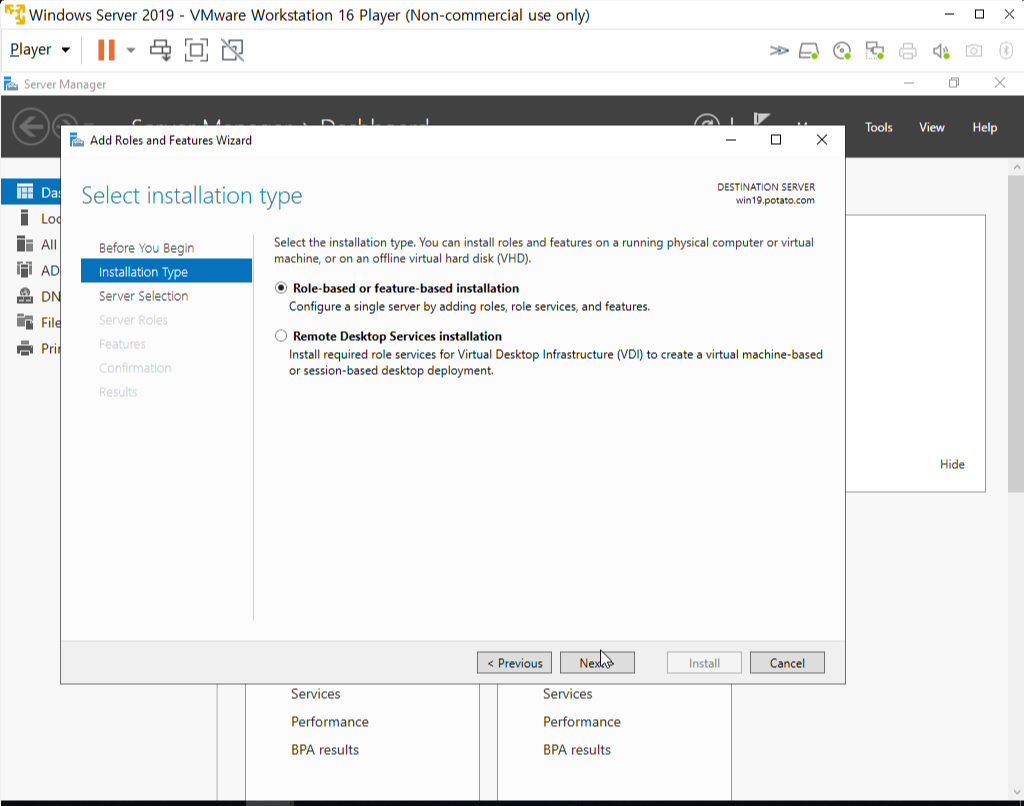Image resolution: width=1024 pixels, height=806 pixels.
Task: Open the View menu in Server Manager
Action: [931, 127]
